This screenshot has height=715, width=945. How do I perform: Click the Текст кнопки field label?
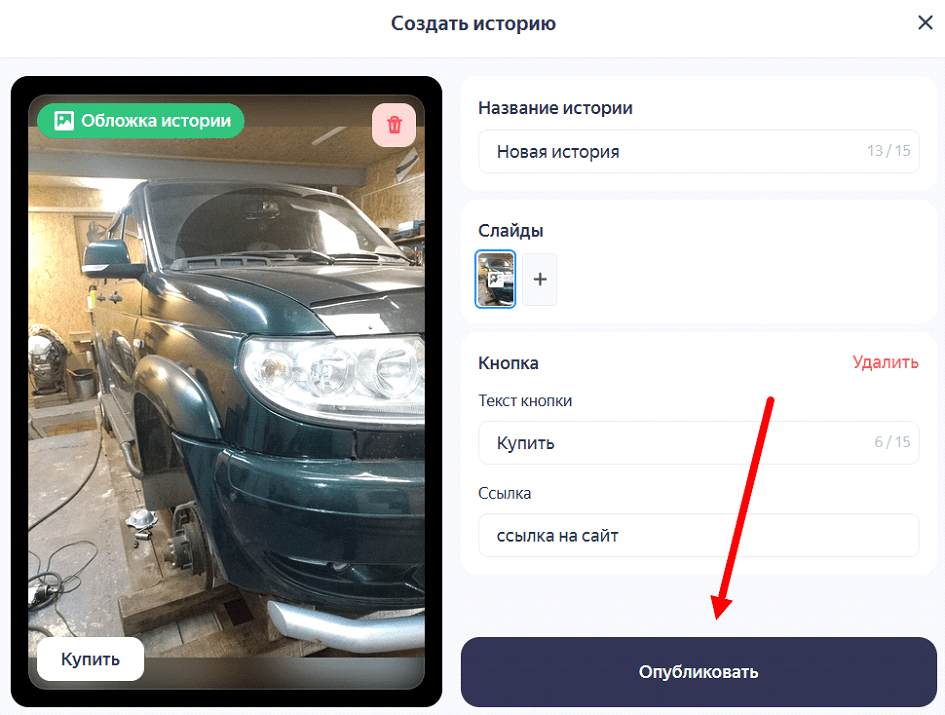pos(525,400)
